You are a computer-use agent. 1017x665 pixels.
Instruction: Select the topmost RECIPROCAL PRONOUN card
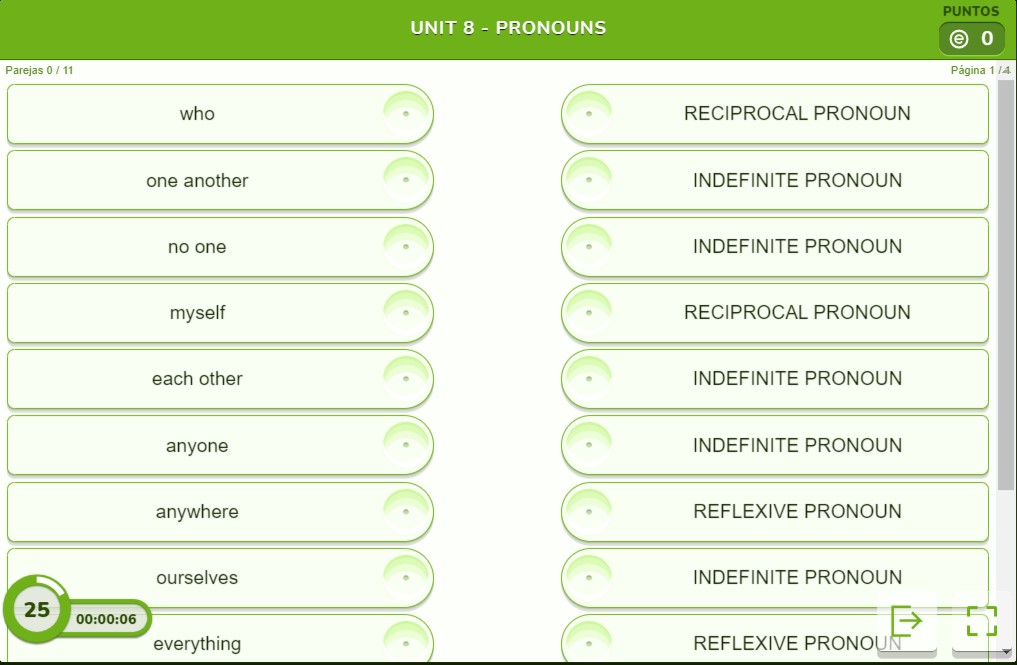(796, 114)
